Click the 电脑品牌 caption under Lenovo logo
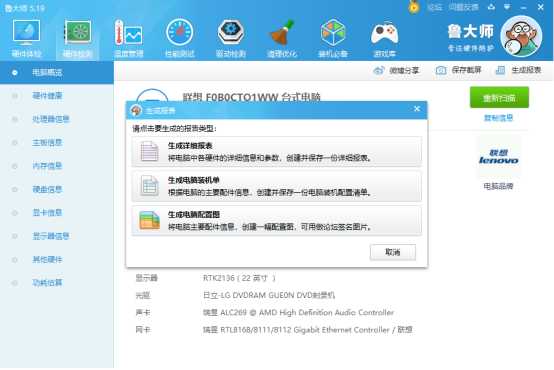 pos(498,186)
